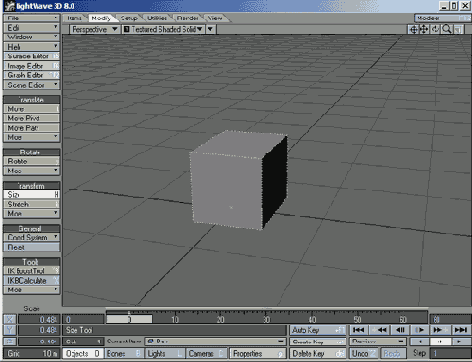
Task: Toggle the X axis scale channel
Action: (x=10, y=319)
